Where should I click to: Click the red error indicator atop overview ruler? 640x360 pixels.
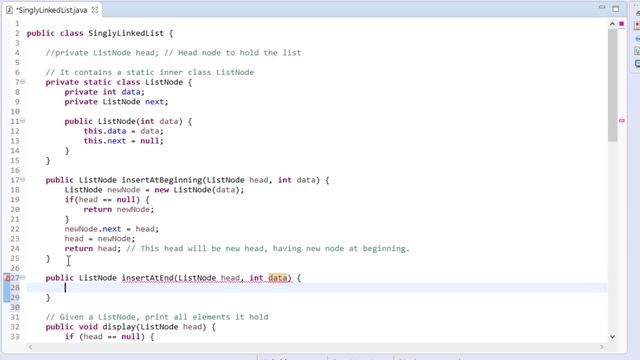click(x=622, y=24)
